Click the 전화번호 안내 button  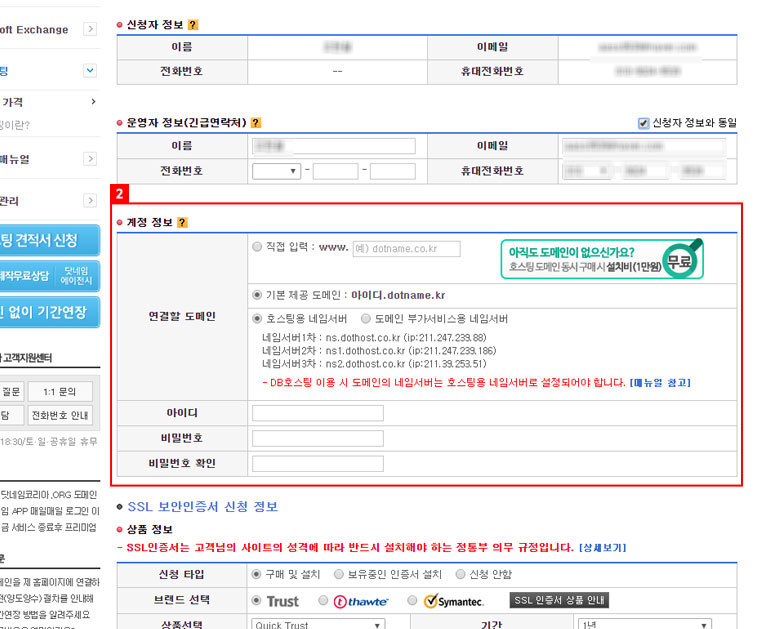pos(60,416)
